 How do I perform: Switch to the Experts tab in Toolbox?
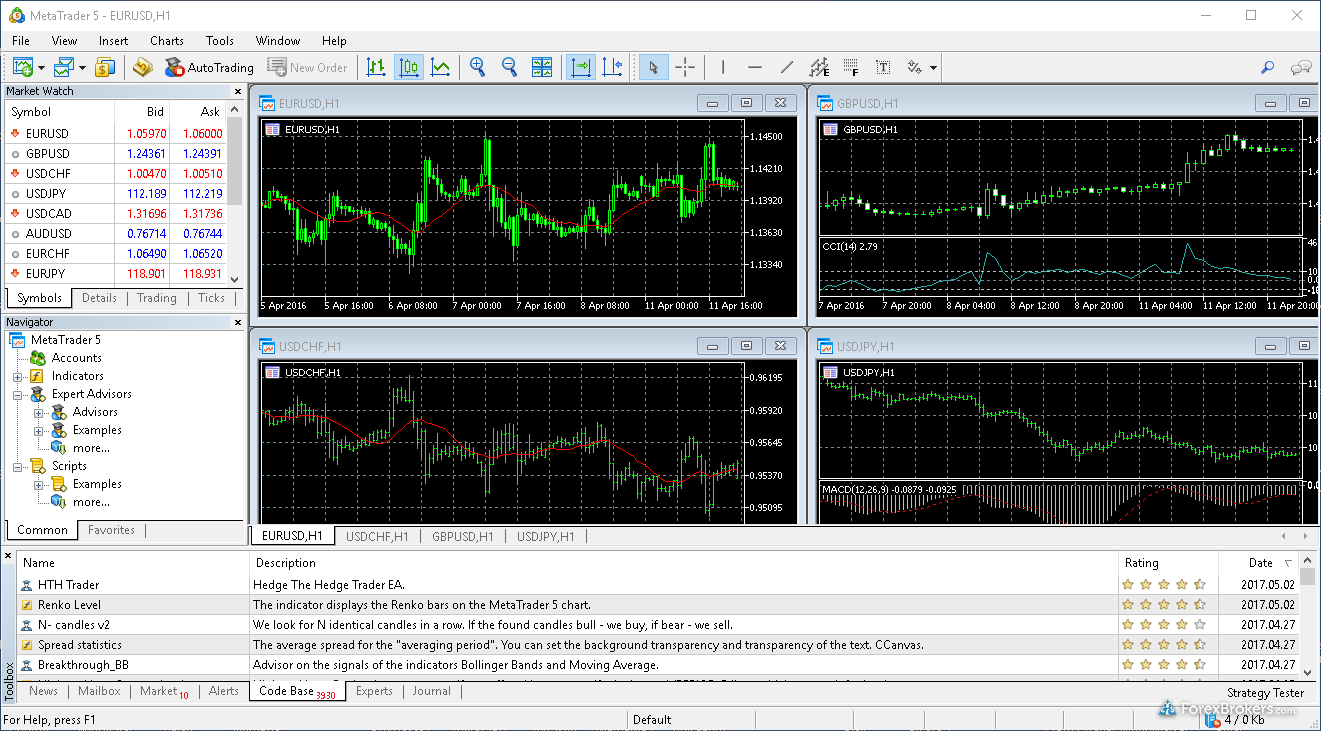(374, 690)
